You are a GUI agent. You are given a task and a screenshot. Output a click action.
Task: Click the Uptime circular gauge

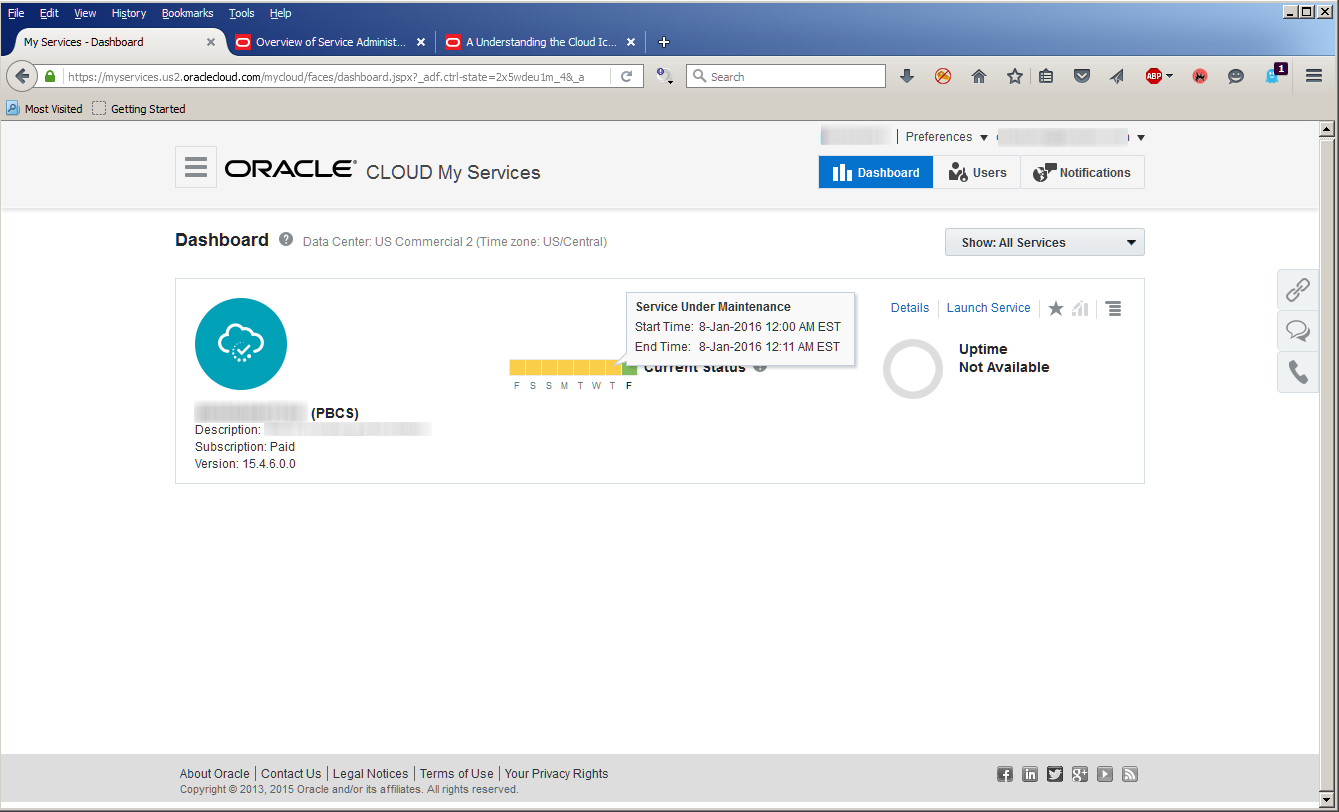(x=913, y=369)
